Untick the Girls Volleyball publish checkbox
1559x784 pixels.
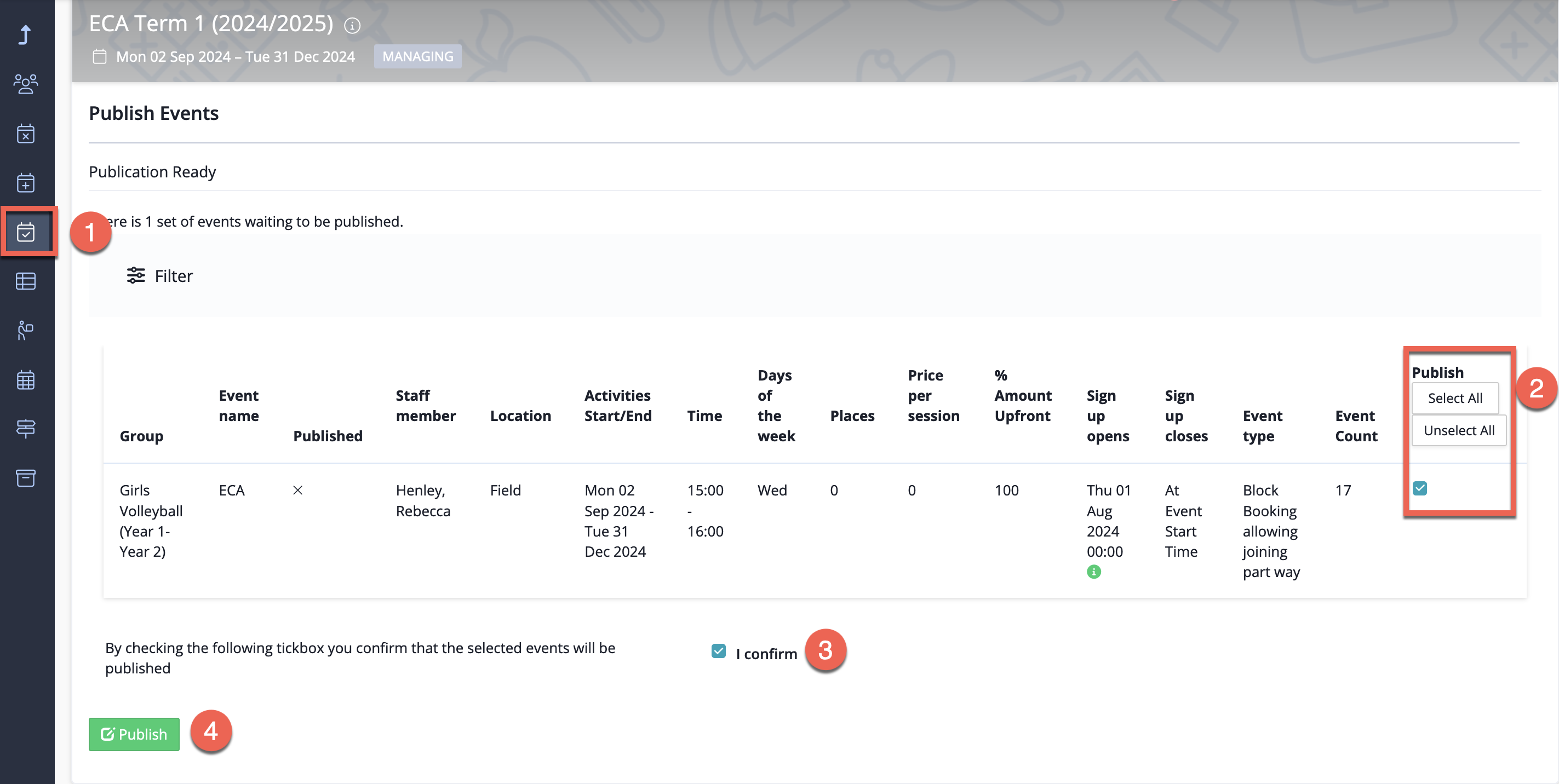point(1420,488)
